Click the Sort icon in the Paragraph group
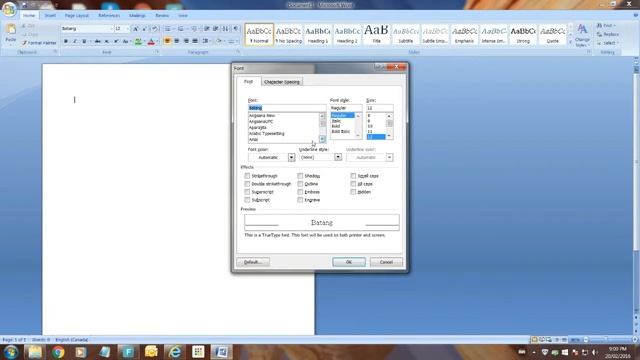Viewport: 640px width, 360px height. 225,29
